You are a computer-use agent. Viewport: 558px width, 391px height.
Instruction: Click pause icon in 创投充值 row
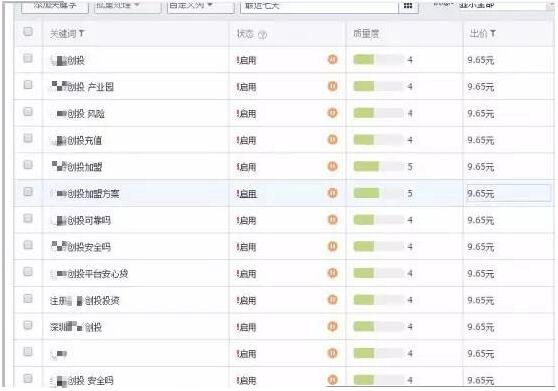332,139
